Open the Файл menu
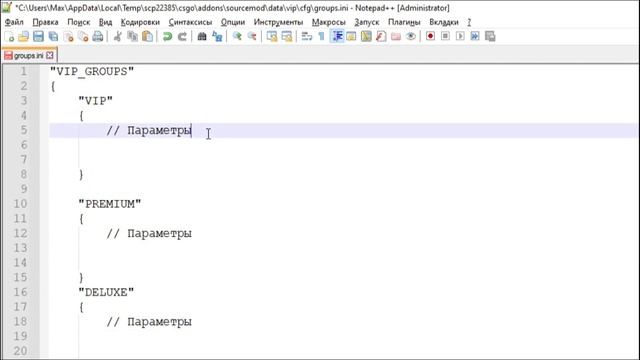The width and height of the screenshot is (640, 360). (x=14, y=22)
